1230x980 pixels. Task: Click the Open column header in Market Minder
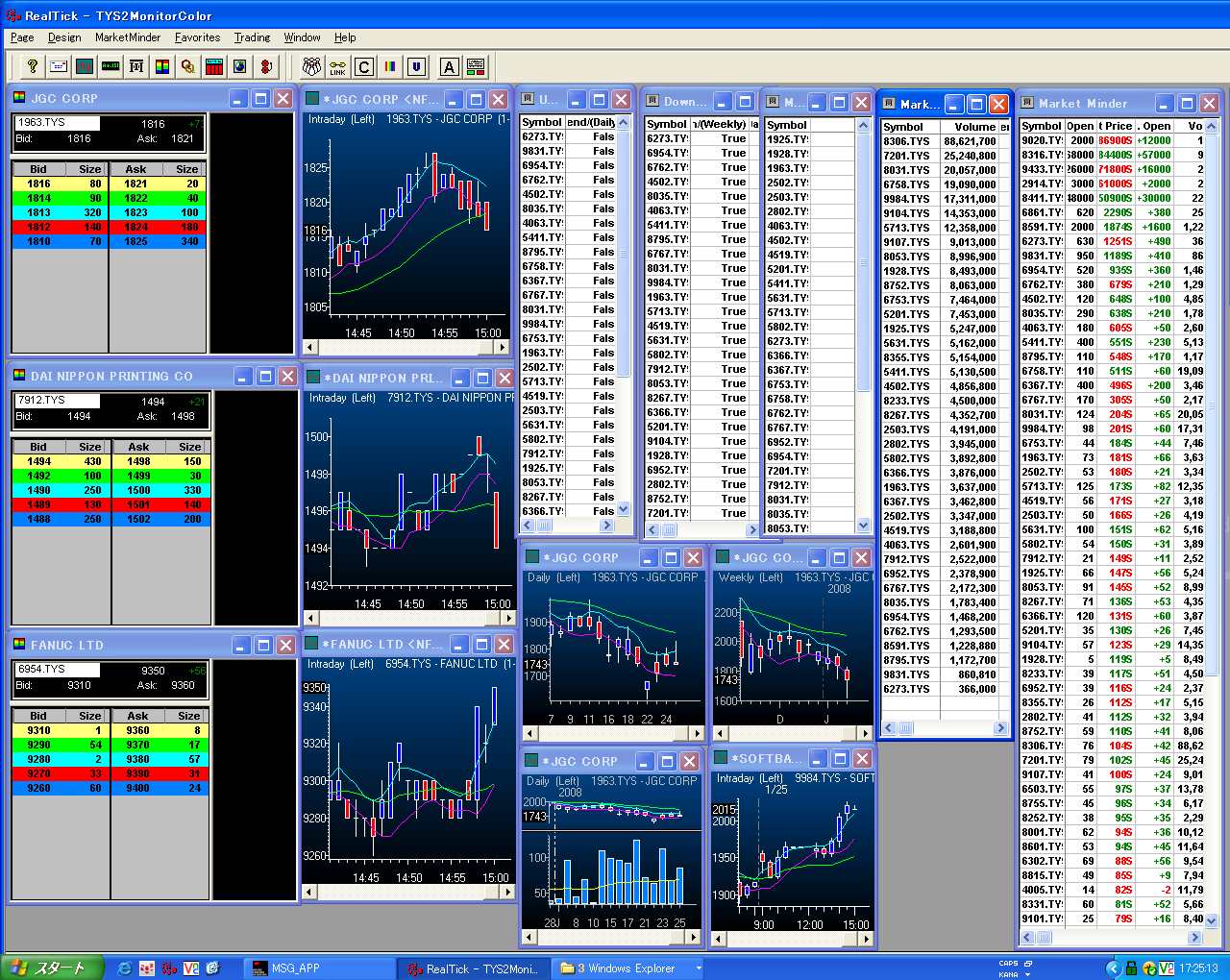tap(1080, 126)
